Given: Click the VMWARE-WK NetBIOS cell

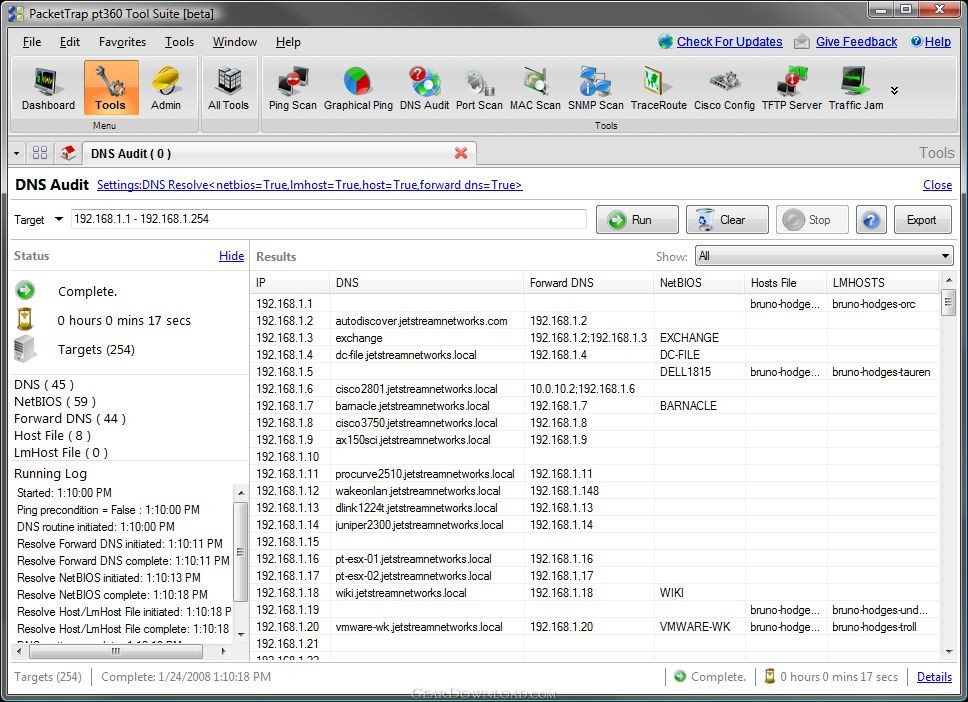Looking at the screenshot, I should point(695,627).
